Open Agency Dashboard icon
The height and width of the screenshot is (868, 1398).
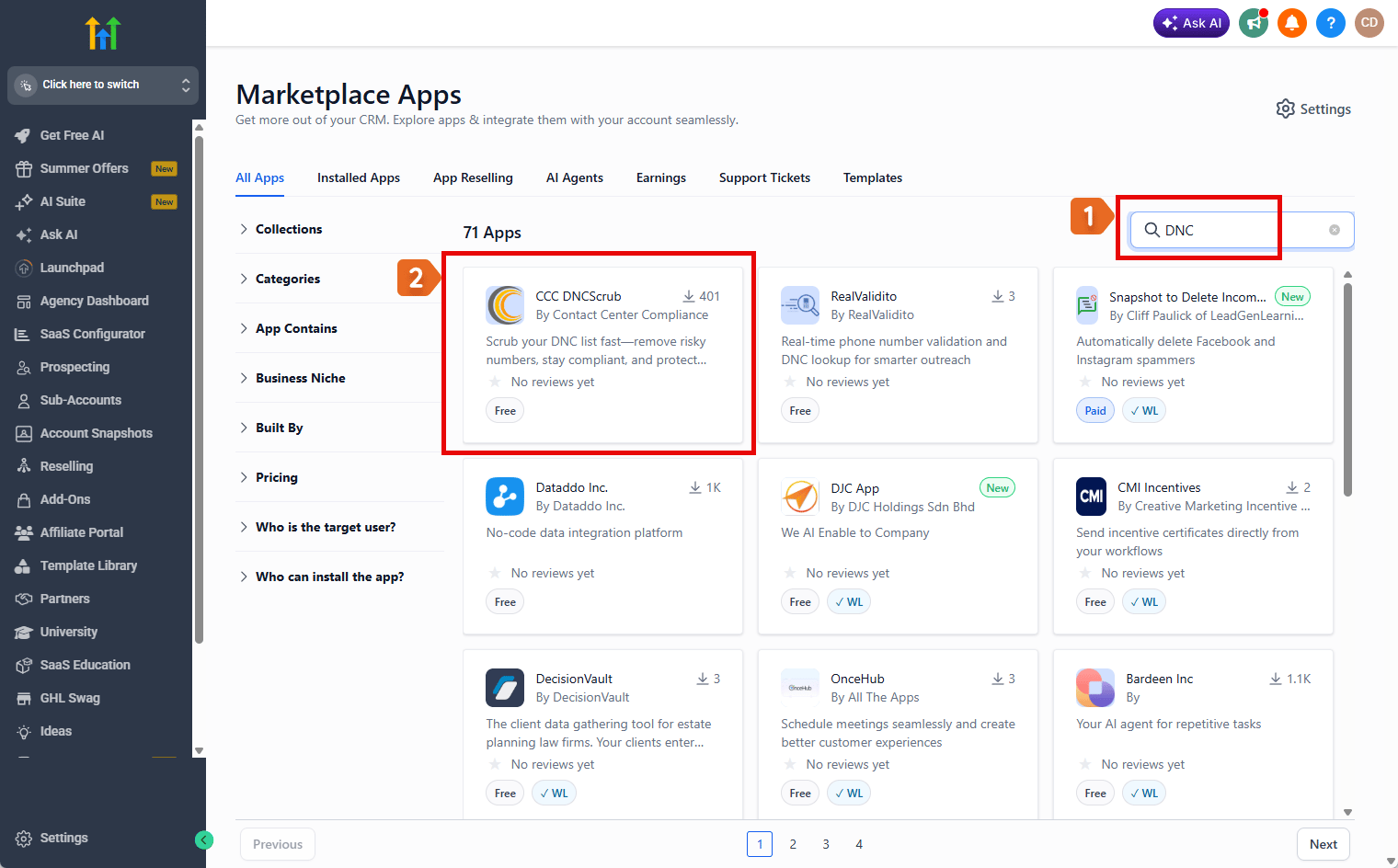coord(23,301)
